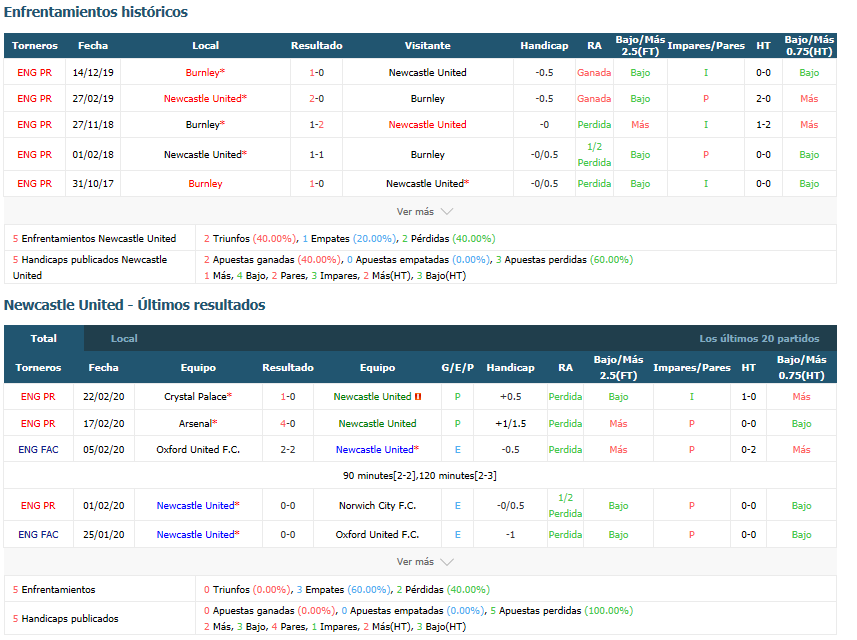Image resolution: width=857 pixels, height=640 pixels.
Task: Open Newcastle United link on 27/02/19 row
Action: 205,98
